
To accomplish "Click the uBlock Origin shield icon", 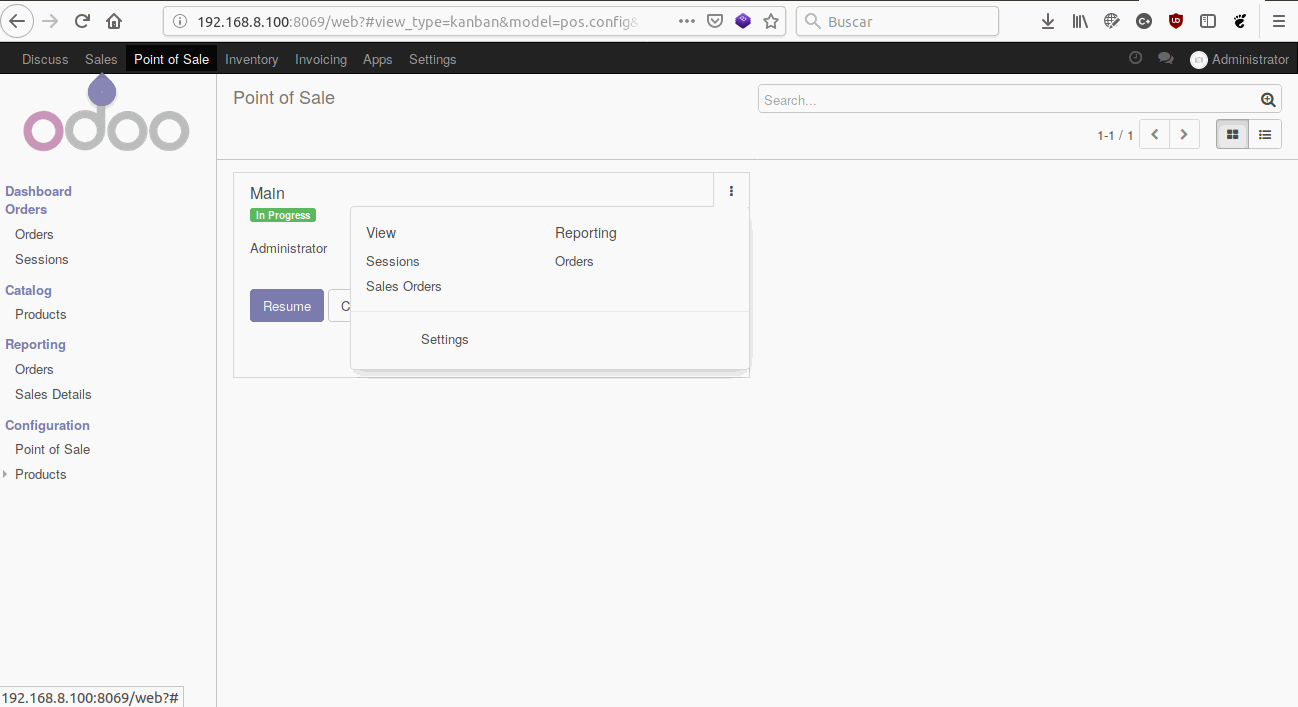I will [x=1174, y=20].
